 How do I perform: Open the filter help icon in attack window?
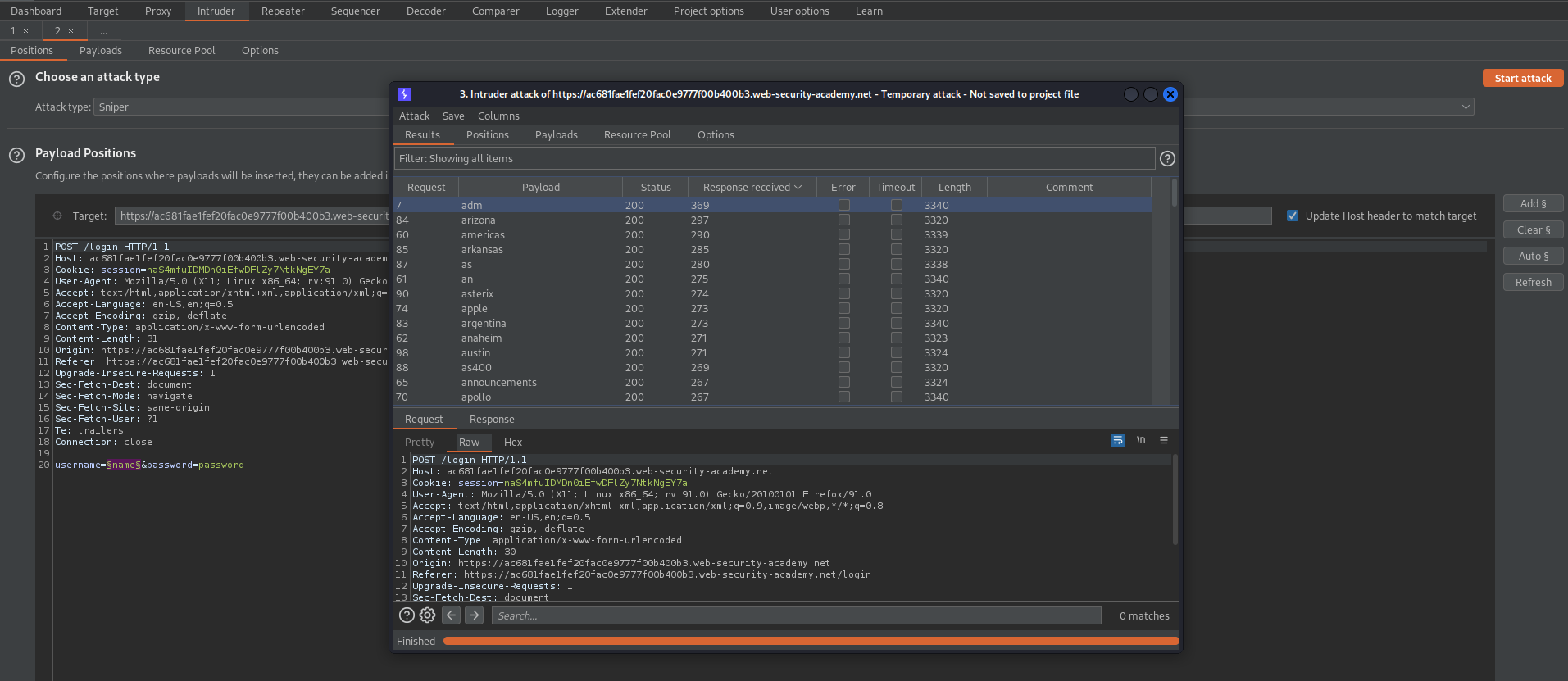(x=1167, y=158)
